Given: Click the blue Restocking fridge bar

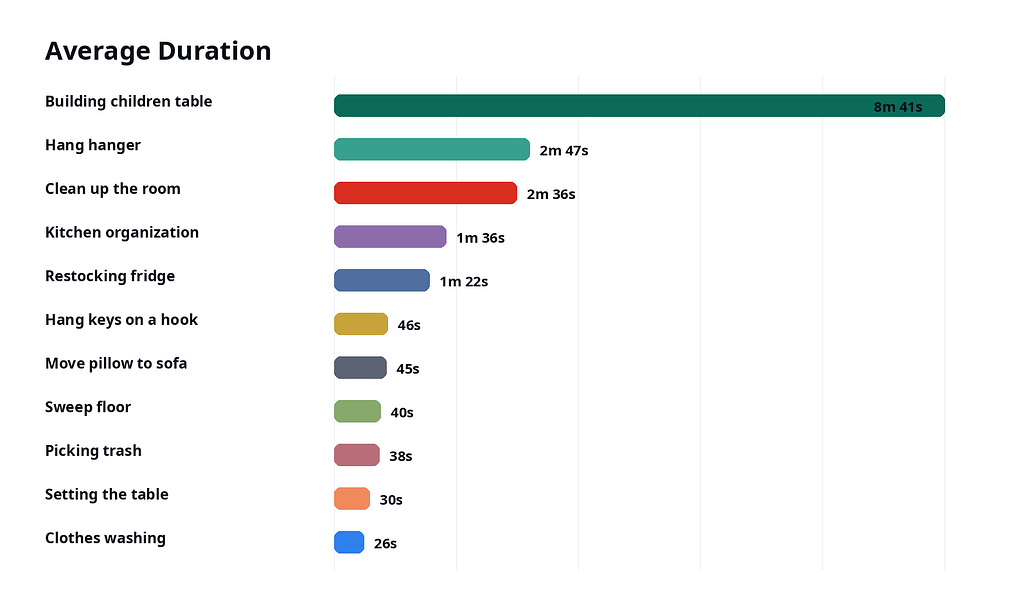Looking at the screenshot, I should pyautogui.click(x=382, y=280).
